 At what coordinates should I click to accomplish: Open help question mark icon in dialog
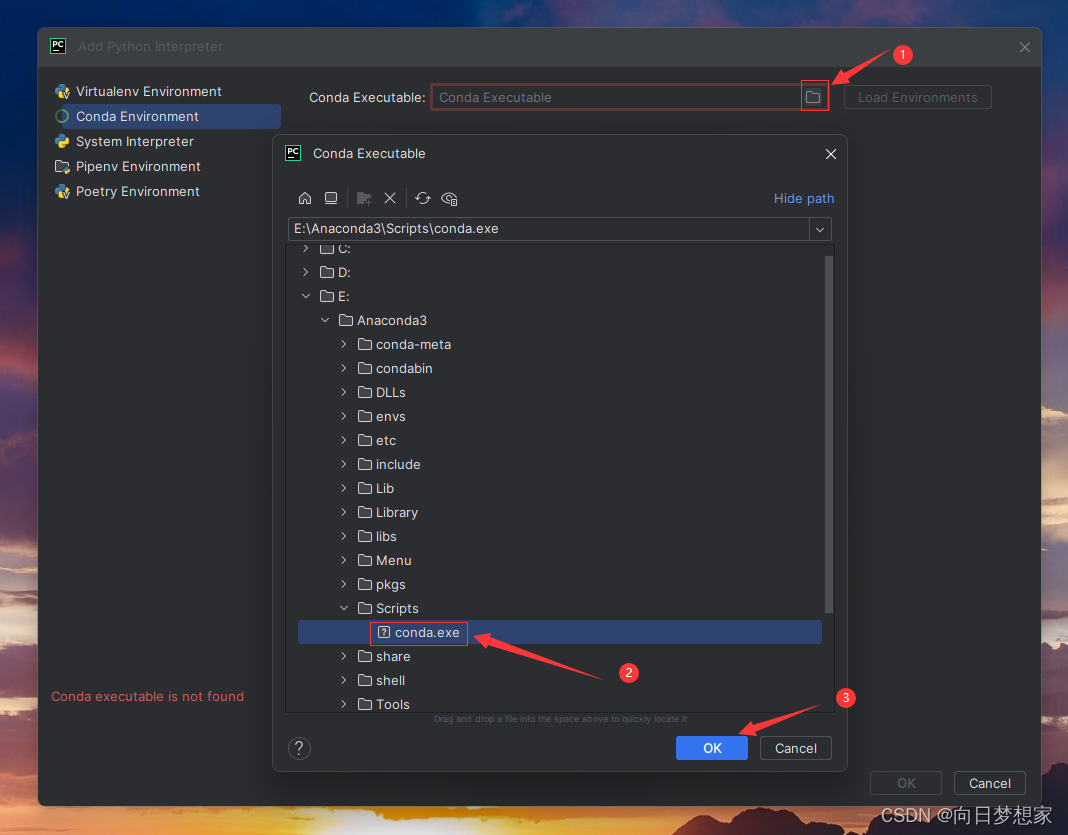[x=299, y=749]
